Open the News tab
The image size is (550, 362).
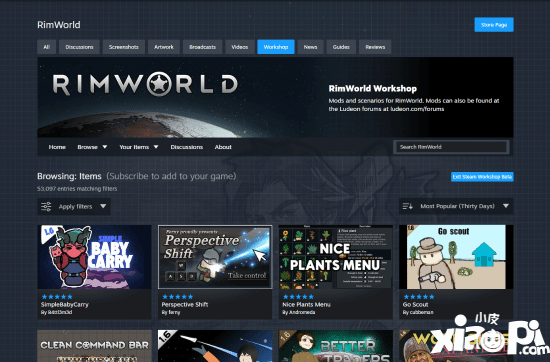[310, 47]
